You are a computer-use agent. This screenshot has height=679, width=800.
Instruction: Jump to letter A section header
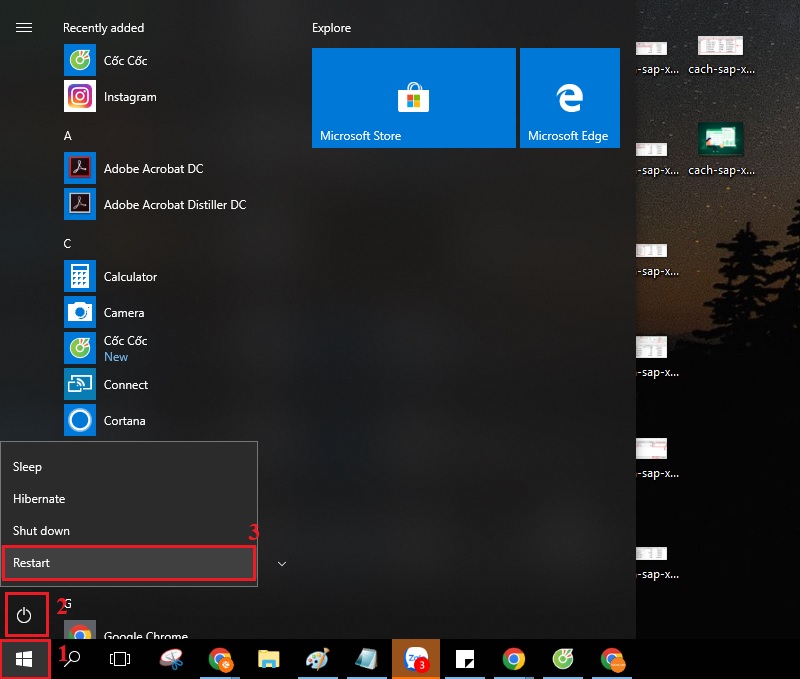68,135
